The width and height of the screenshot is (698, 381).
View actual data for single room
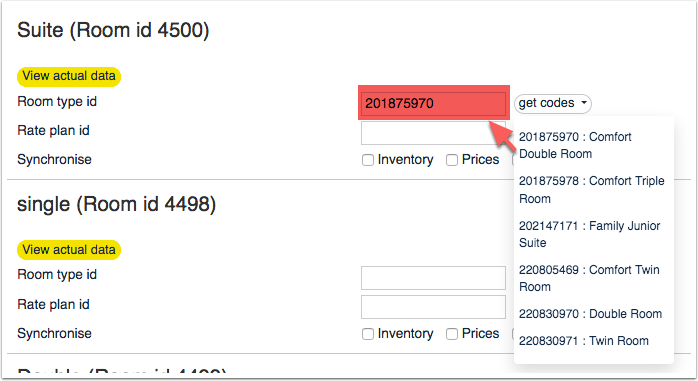pyautogui.click(x=69, y=250)
